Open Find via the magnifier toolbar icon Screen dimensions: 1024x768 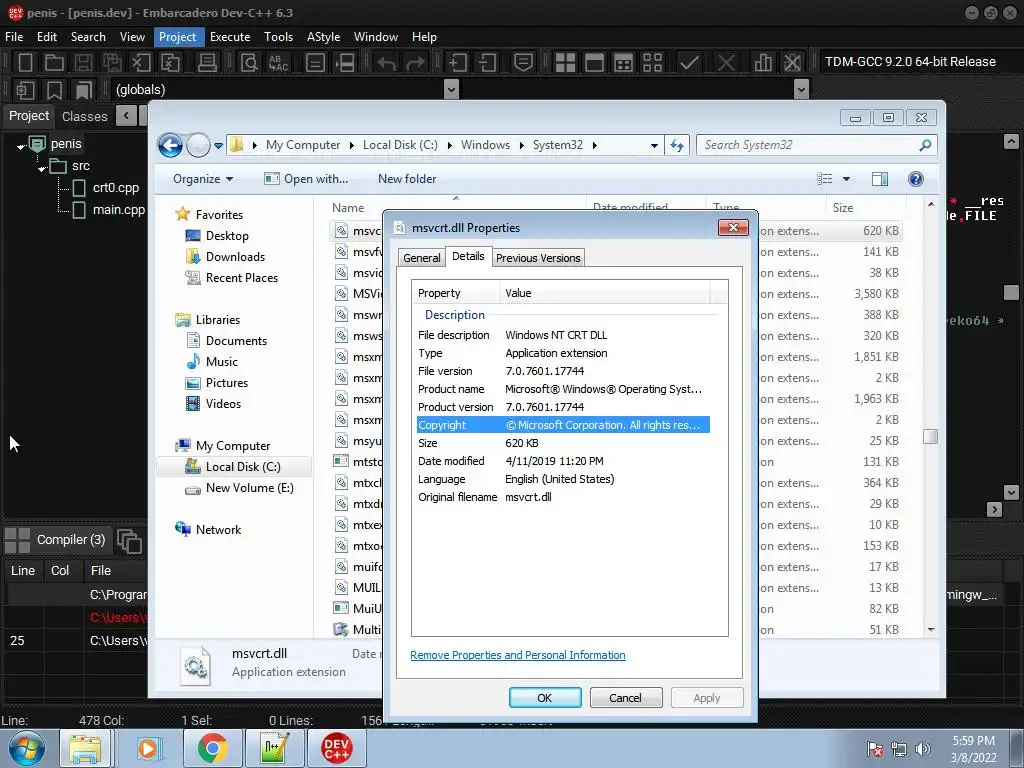pyautogui.click(x=249, y=62)
